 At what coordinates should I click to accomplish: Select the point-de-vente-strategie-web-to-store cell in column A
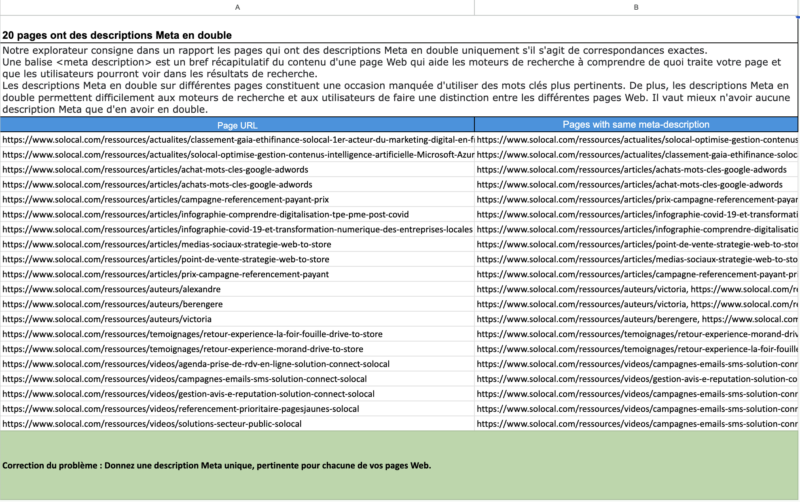(237, 259)
